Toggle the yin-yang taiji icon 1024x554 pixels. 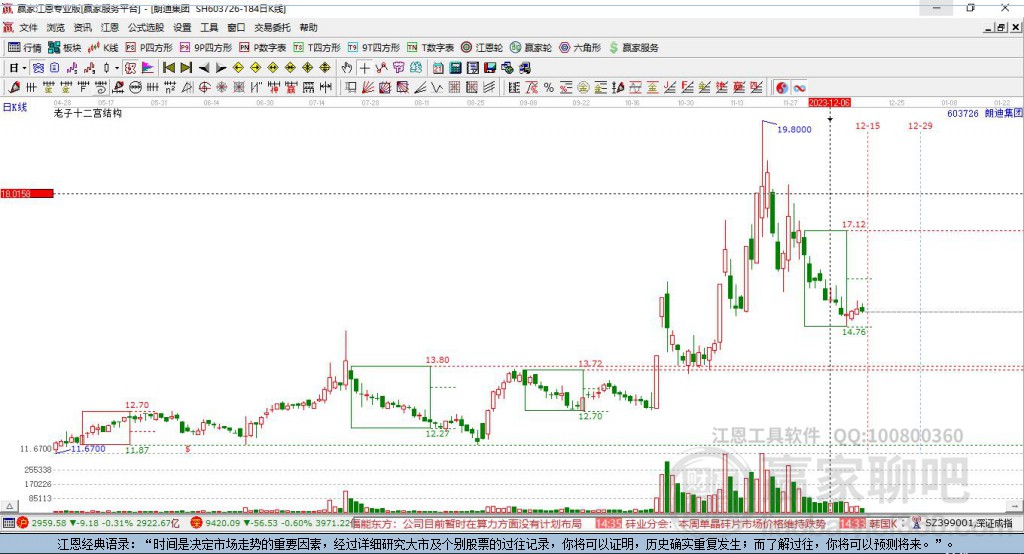782,88
